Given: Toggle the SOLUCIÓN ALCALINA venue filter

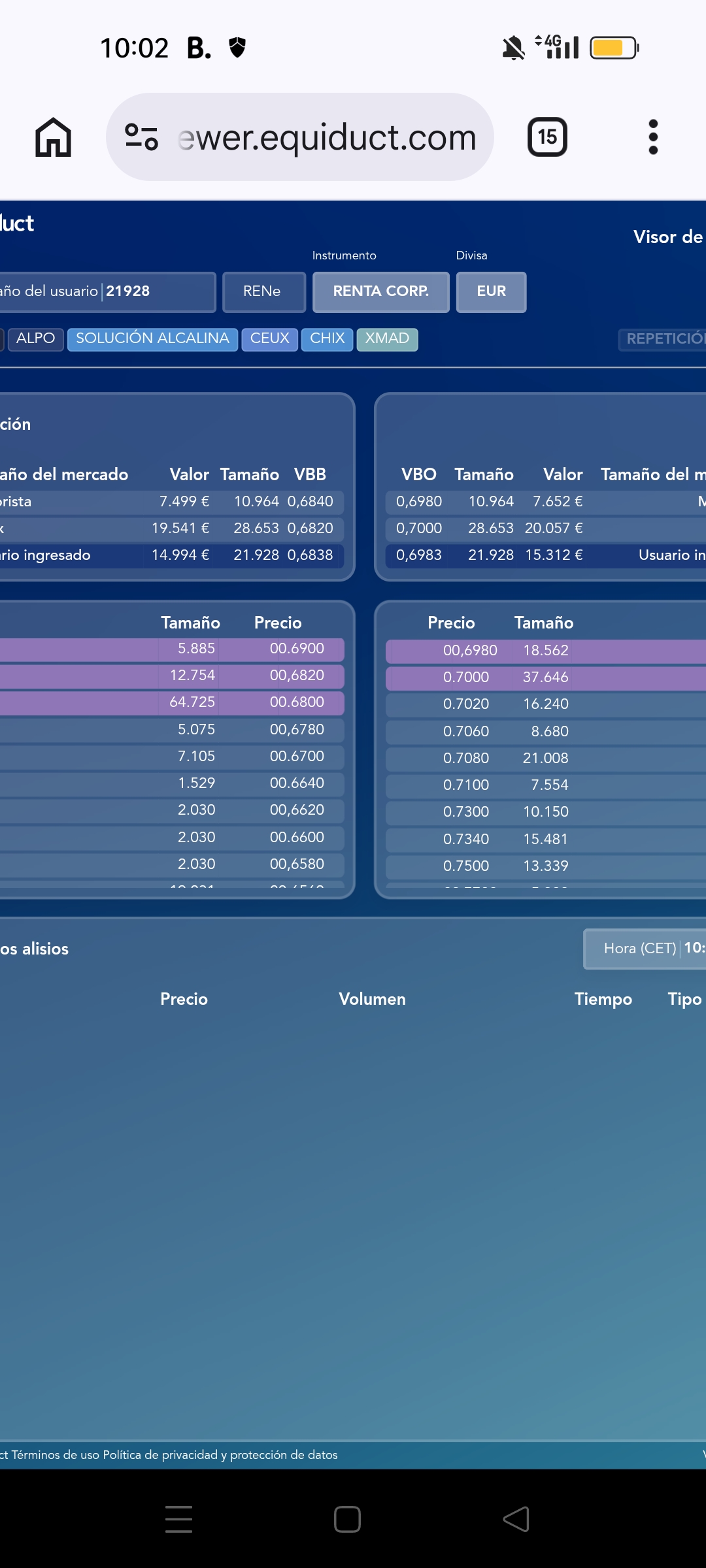Looking at the screenshot, I should [x=152, y=339].
